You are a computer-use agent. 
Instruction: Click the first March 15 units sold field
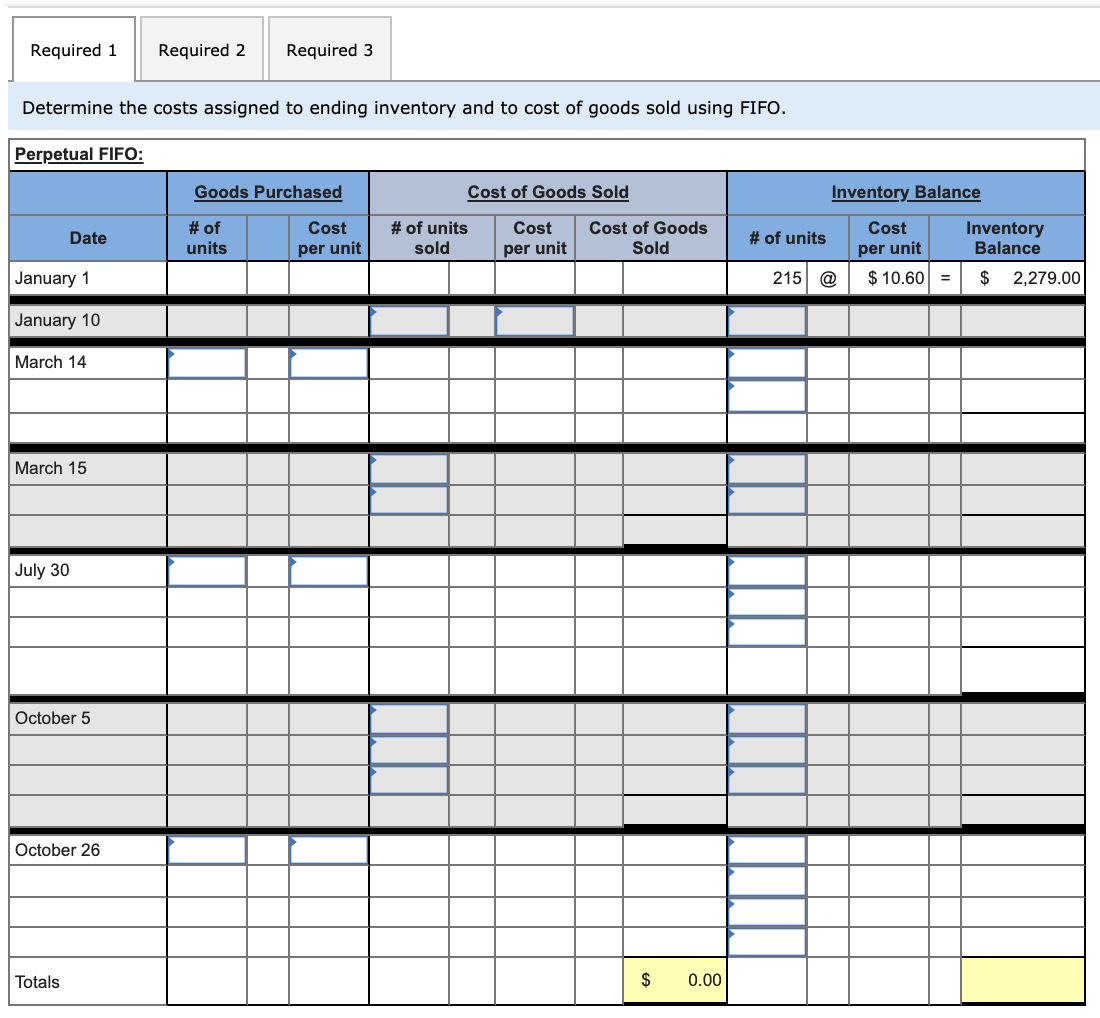tap(408, 469)
